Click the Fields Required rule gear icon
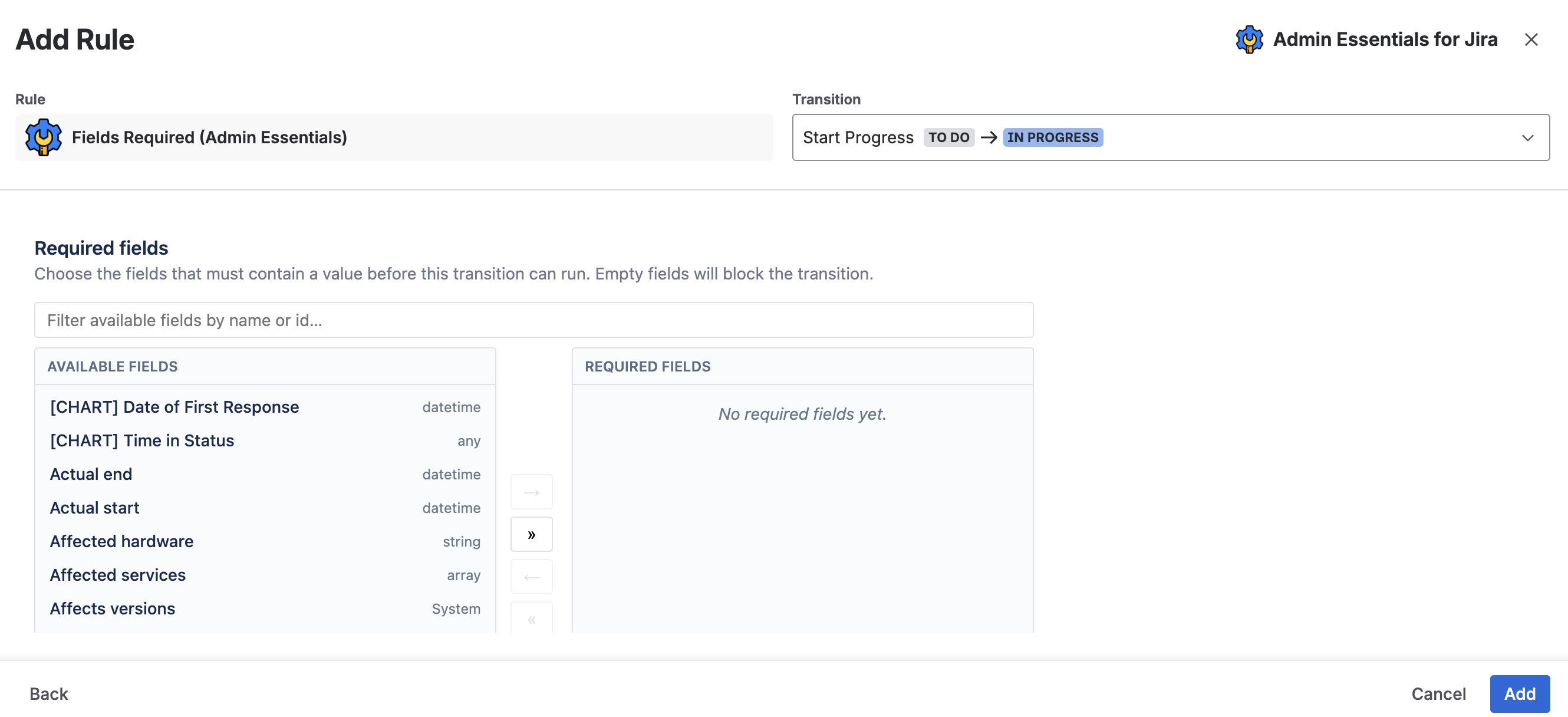Screen dimensions: 1568x717 pos(43,137)
